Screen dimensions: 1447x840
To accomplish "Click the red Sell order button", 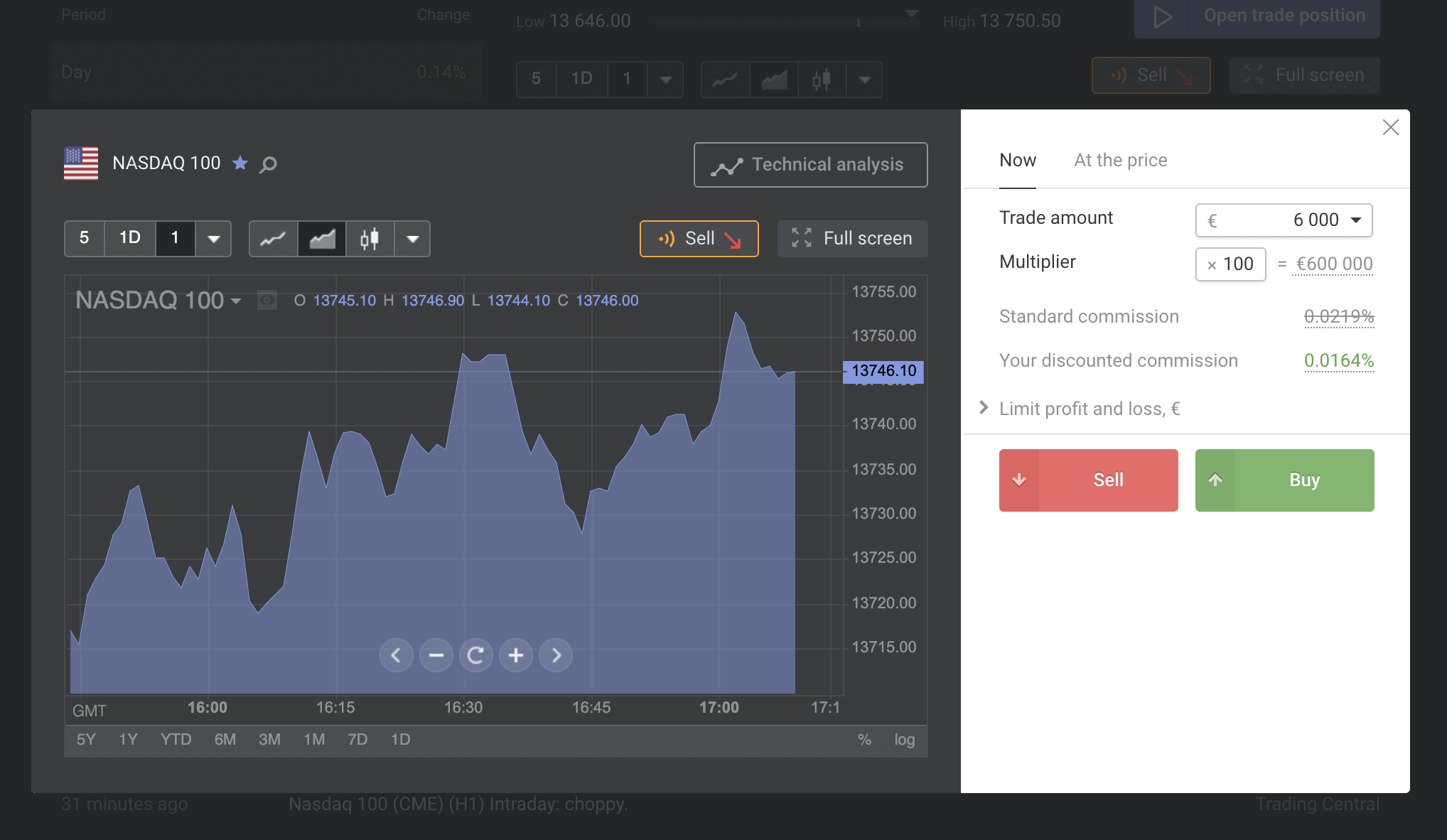I will pyautogui.click(x=1089, y=480).
